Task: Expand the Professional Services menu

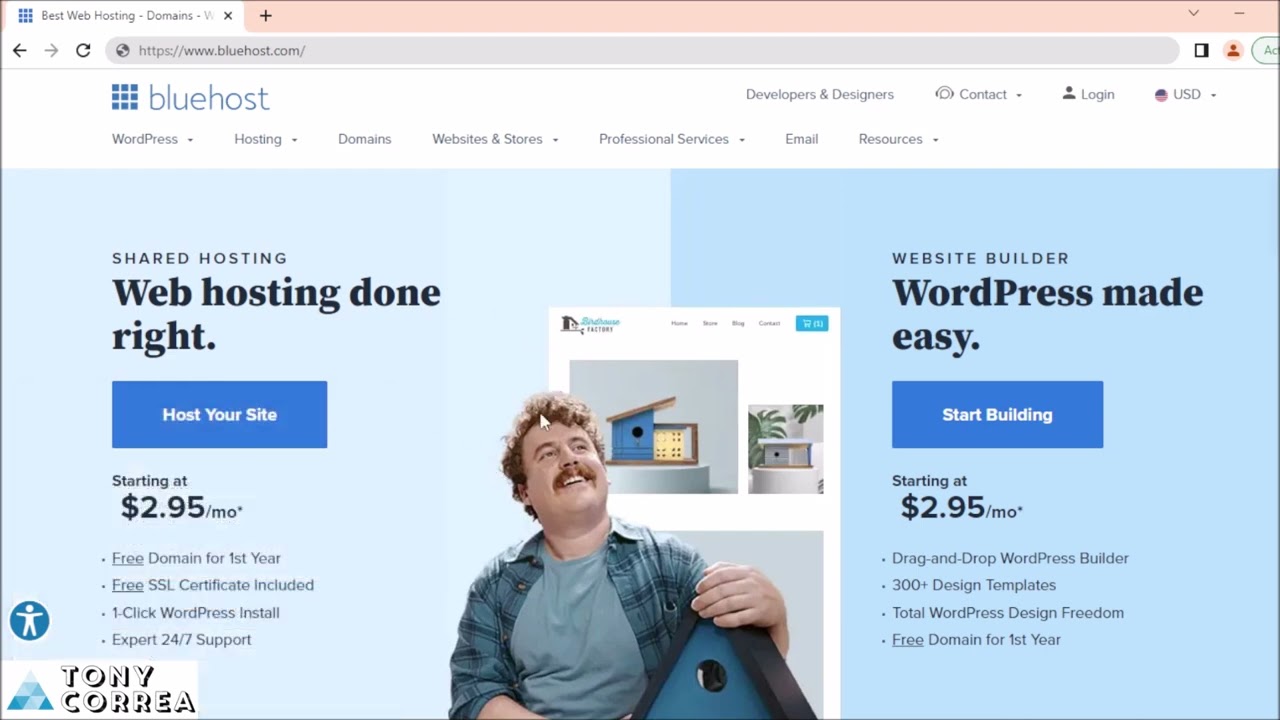Action: point(672,139)
